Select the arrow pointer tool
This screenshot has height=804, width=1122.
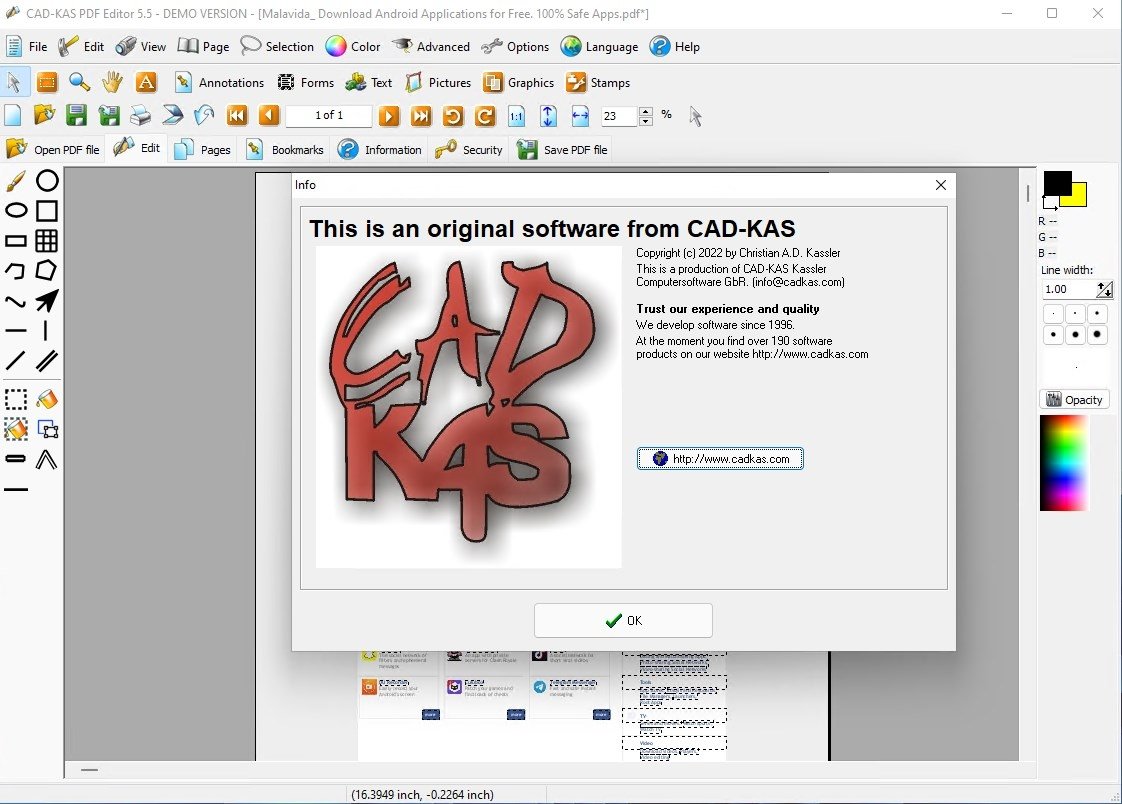14,82
